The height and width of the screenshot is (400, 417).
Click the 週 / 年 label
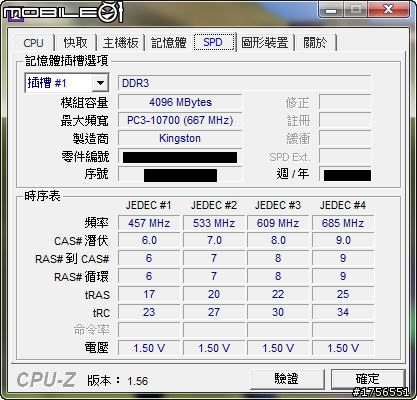[293, 174]
